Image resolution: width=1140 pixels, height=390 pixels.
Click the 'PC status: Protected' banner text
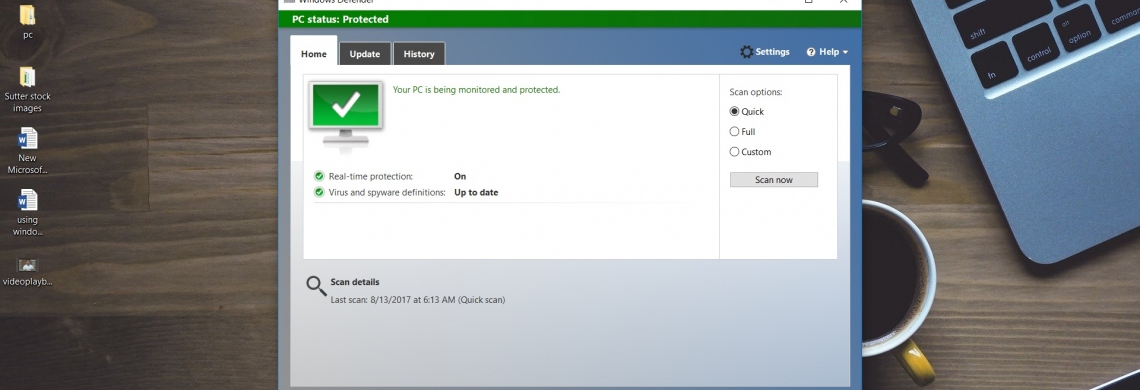point(340,20)
